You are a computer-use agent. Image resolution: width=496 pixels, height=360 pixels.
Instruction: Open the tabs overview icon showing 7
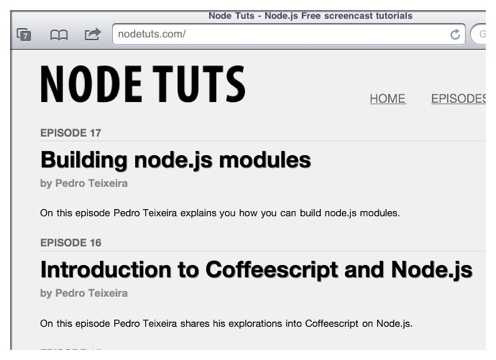[24, 34]
